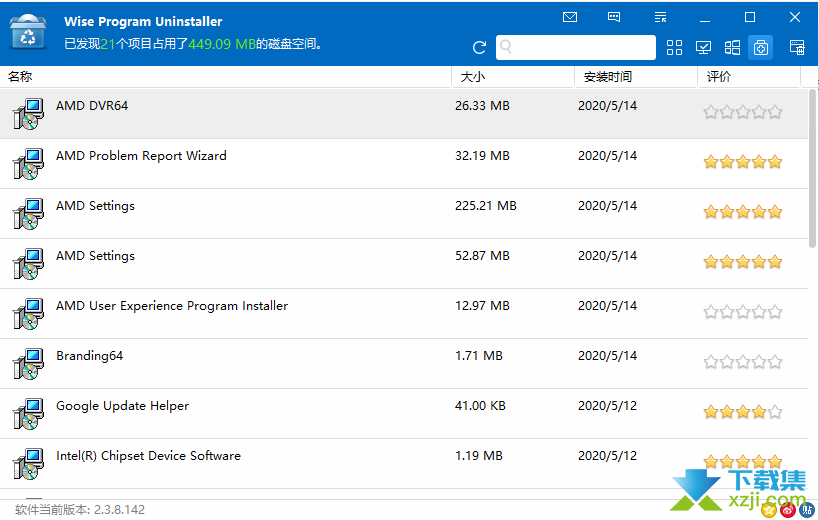Click the 12.97 MB size value

click(x=482, y=306)
